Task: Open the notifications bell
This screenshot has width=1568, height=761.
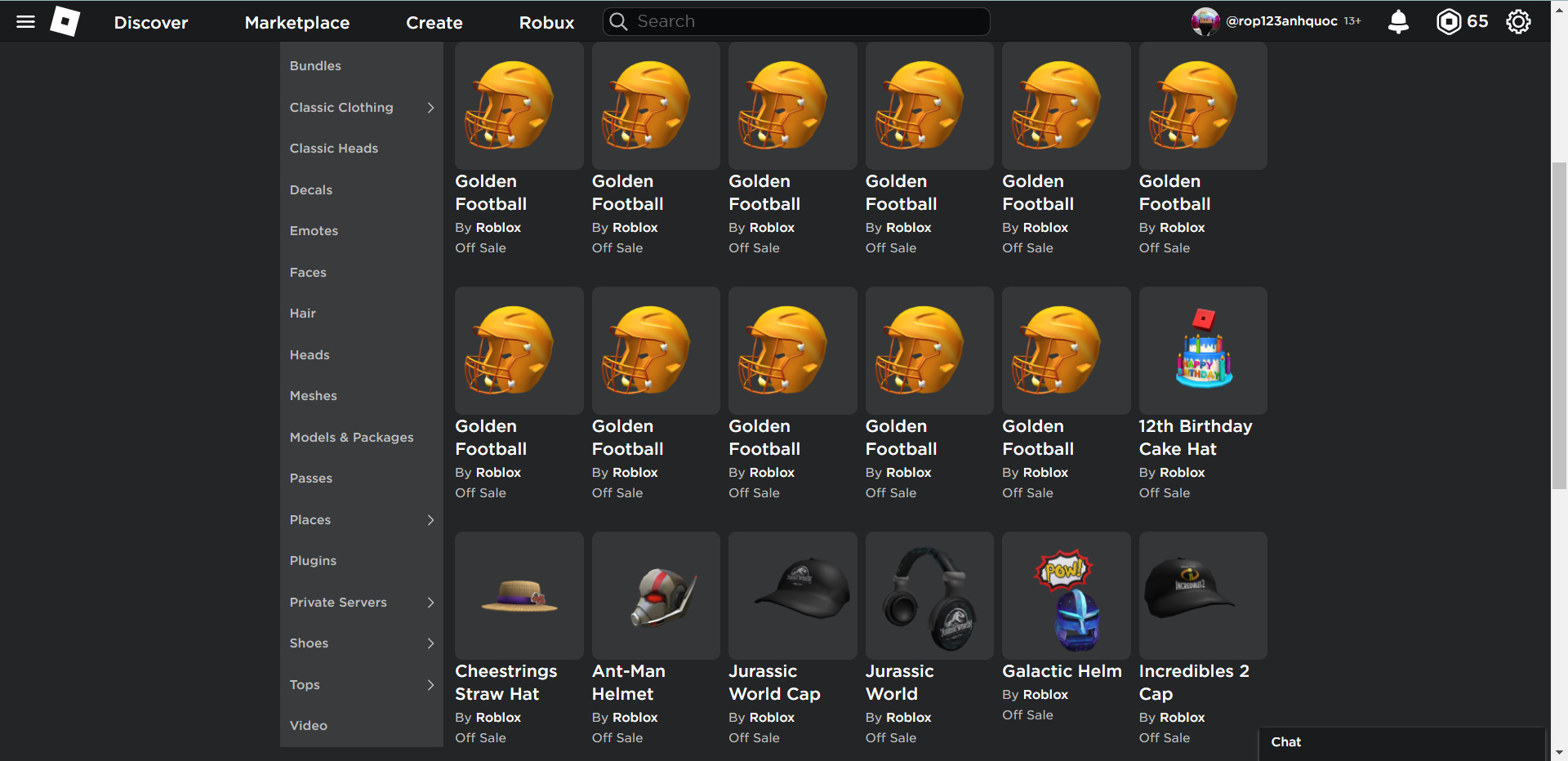Action: (1398, 21)
